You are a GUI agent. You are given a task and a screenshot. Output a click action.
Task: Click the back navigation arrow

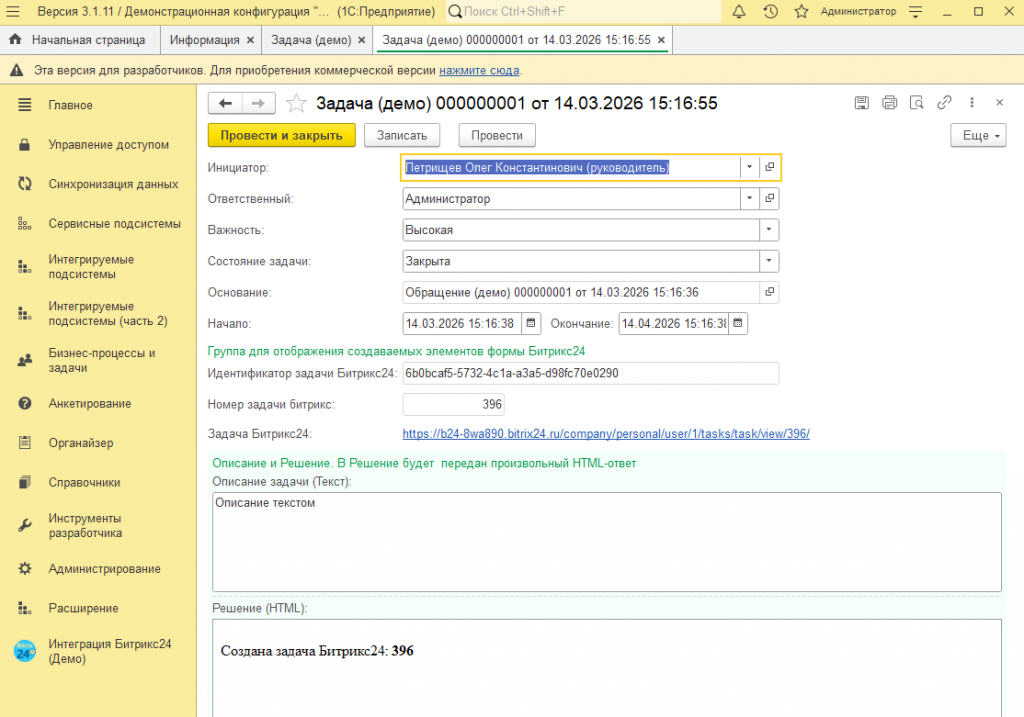click(x=225, y=103)
